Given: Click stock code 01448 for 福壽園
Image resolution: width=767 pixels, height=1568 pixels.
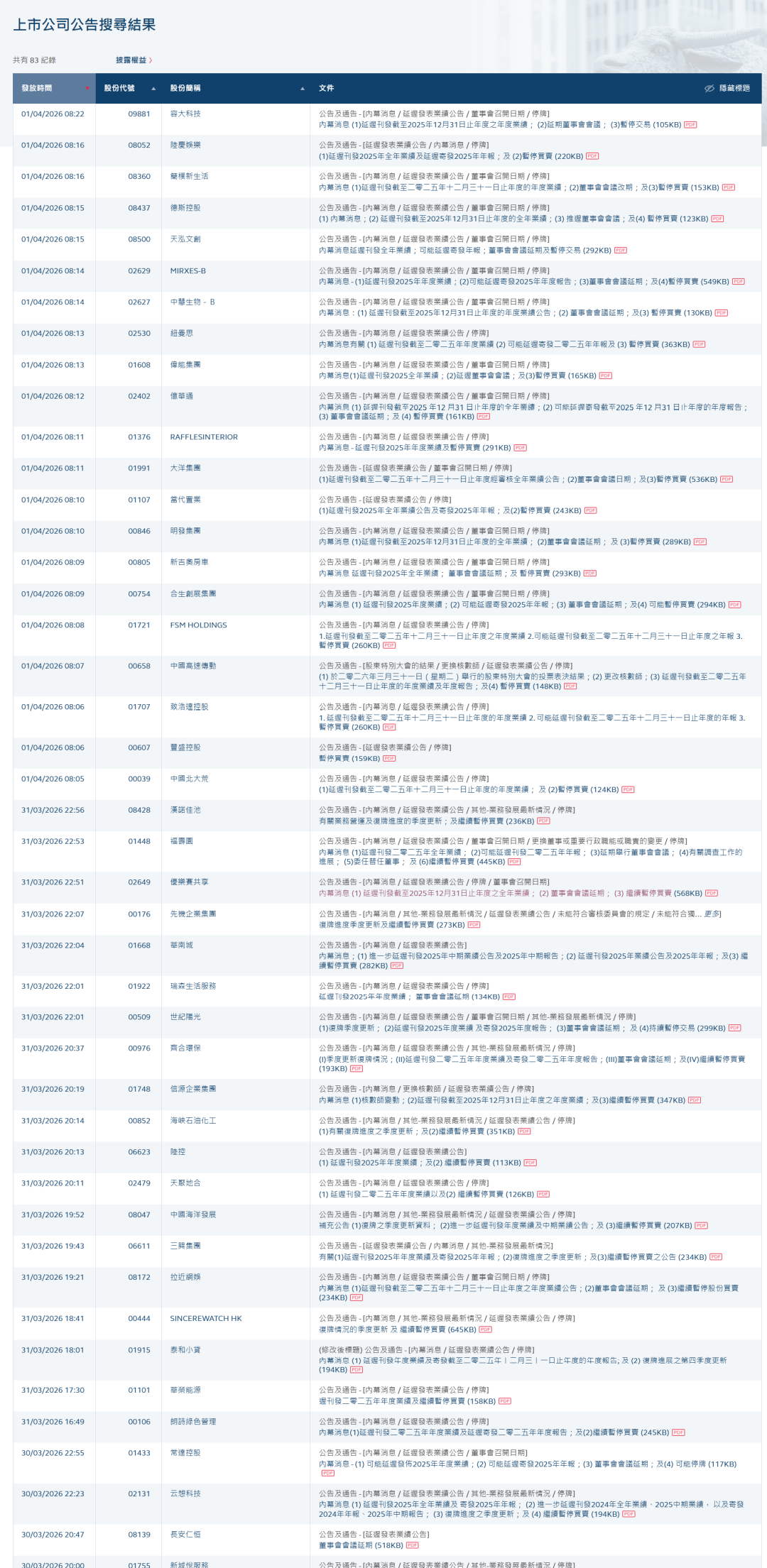Looking at the screenshot, I should [x=139, y=841].
